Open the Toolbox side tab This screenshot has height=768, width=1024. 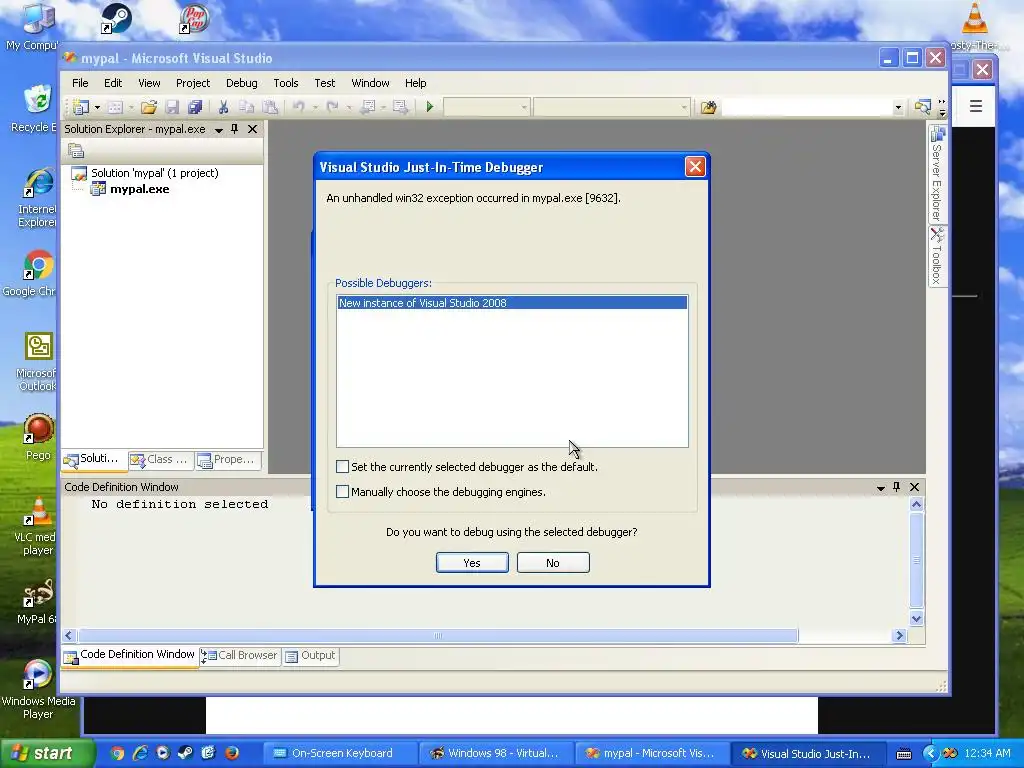pos(937,256)
